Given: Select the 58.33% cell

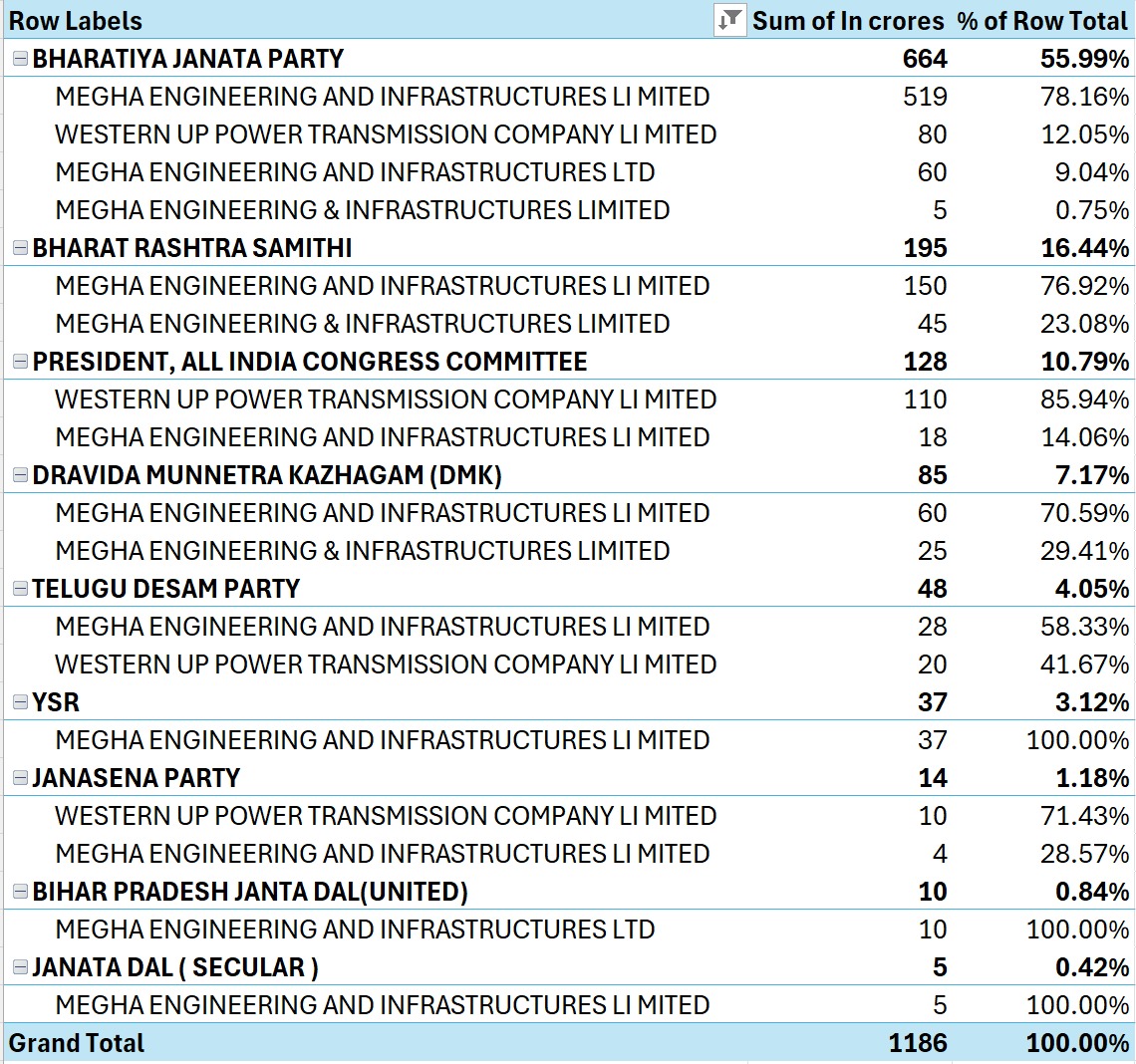Looking at the screenshot, I should tap(1084, 627).
